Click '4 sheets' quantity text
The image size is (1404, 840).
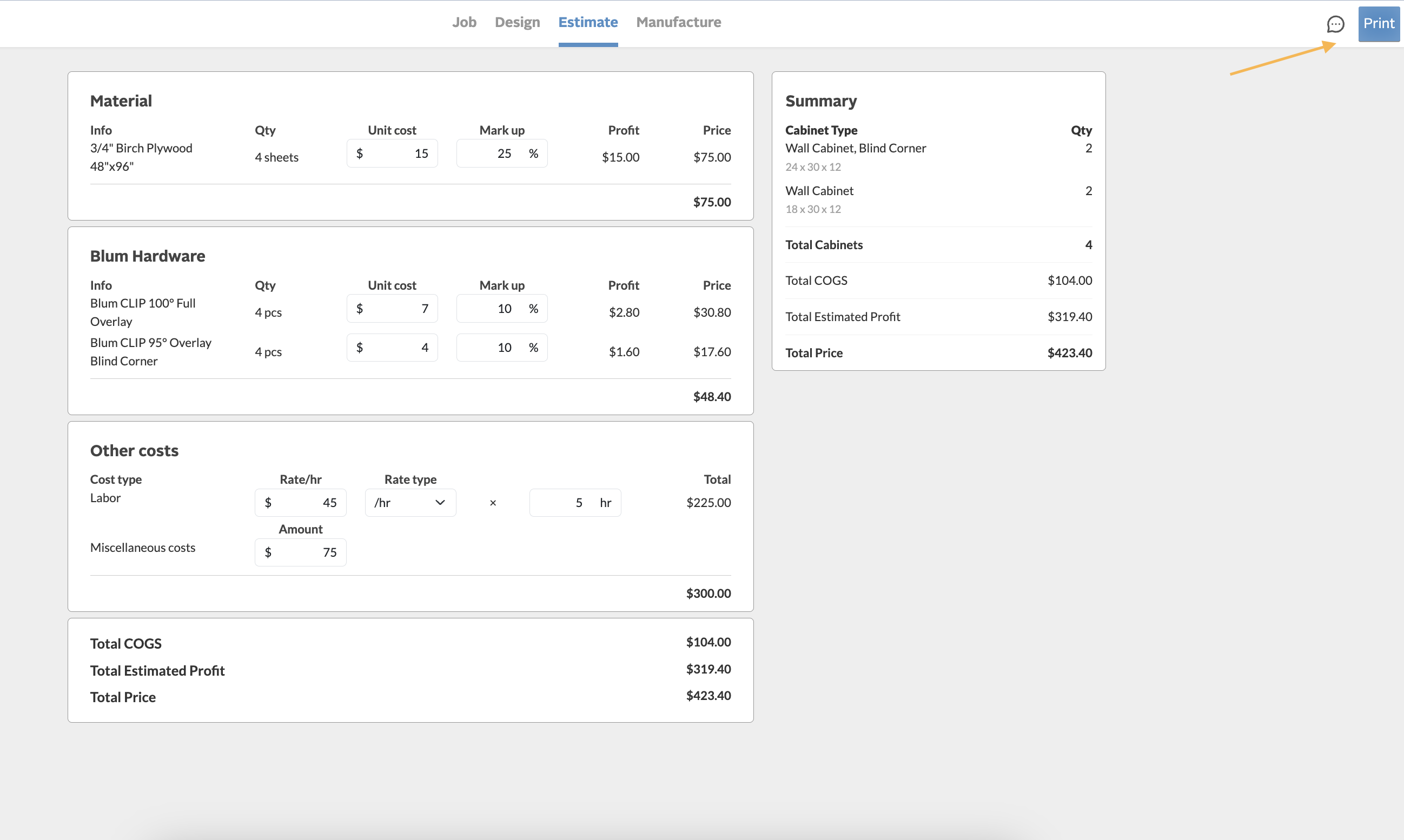(x=276, y=157)
